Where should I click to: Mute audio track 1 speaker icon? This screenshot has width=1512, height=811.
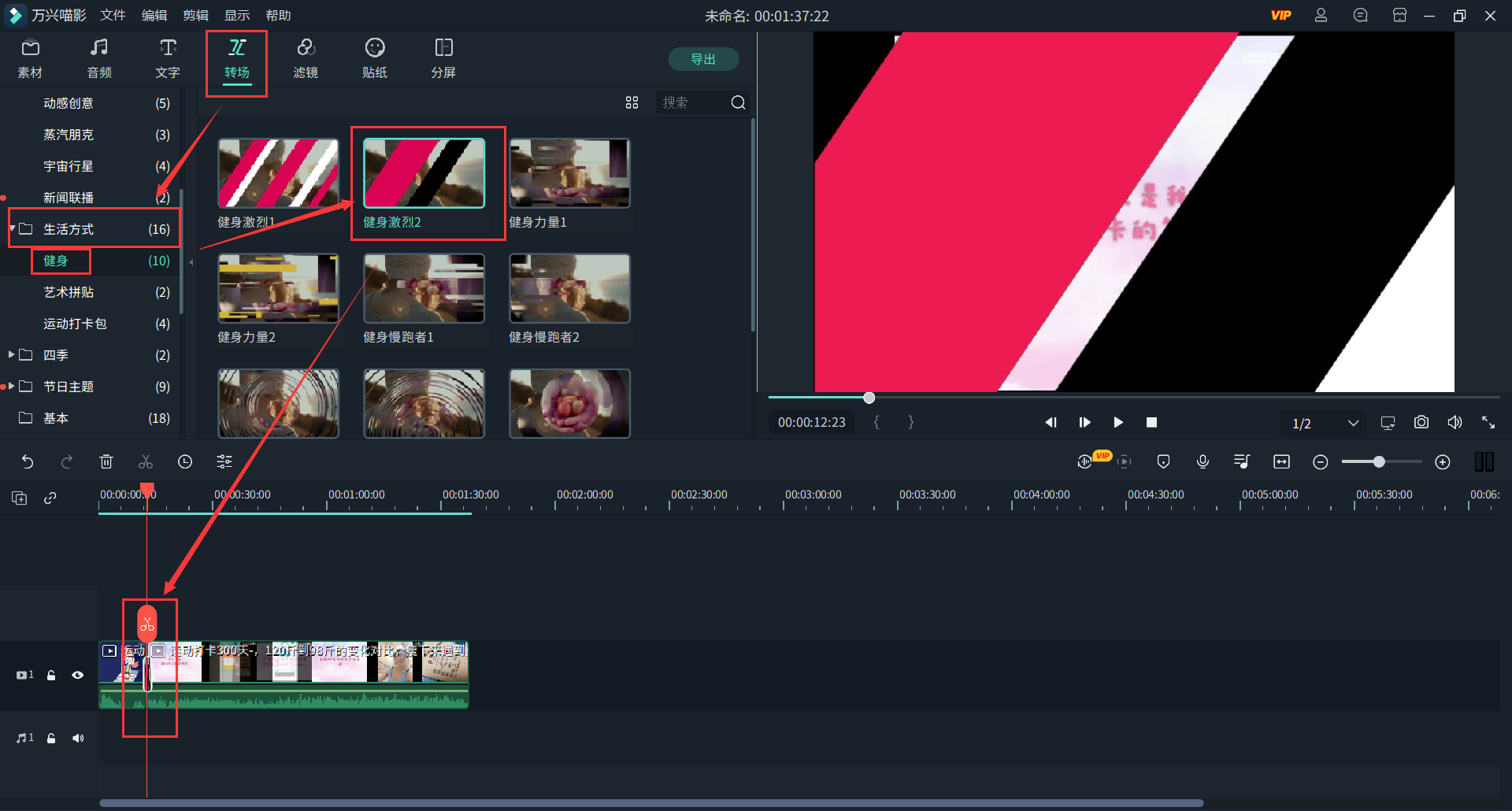click(x=78, y=738)
